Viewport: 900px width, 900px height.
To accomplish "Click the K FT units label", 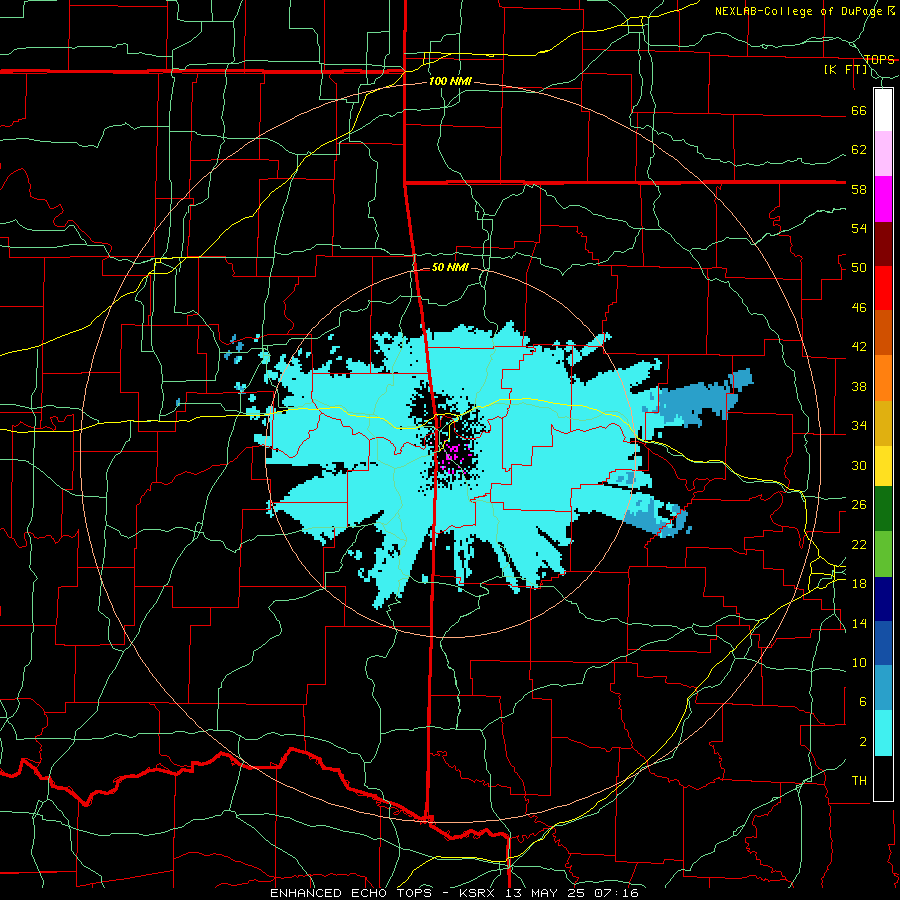I will pyautogui.click(x=846, y=69).
